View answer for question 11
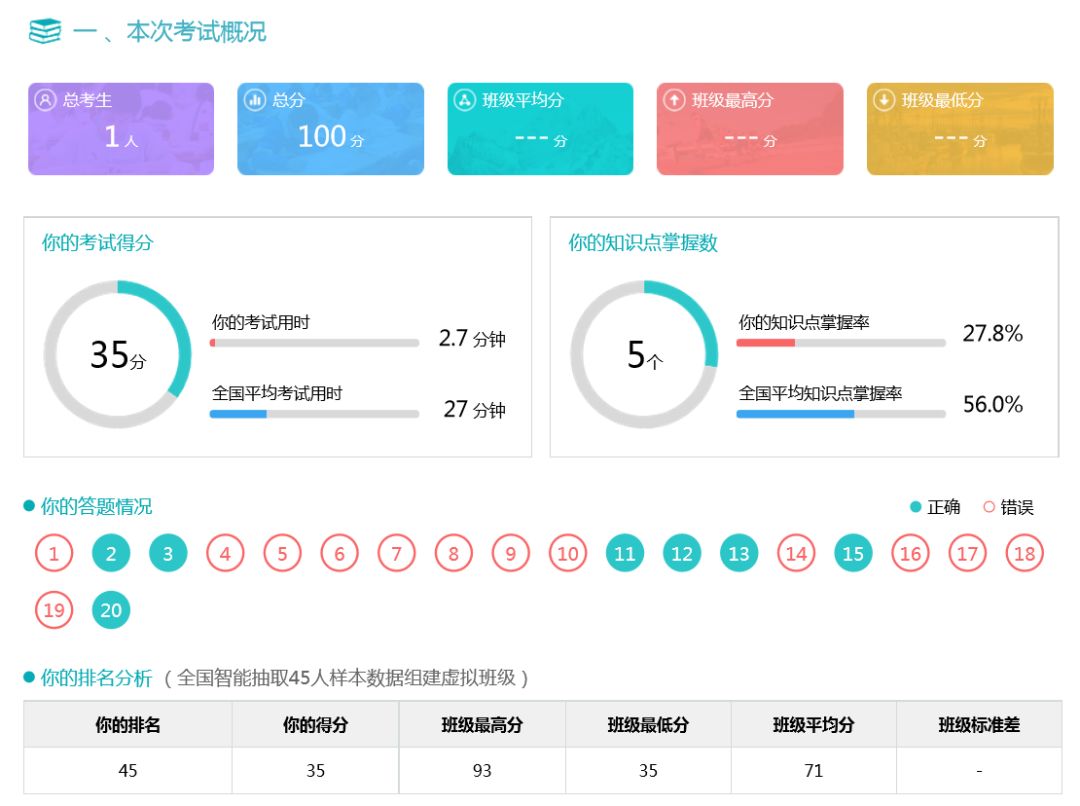Image resolution: width=1080 pixels, height=806 pixels. (625, 553)
